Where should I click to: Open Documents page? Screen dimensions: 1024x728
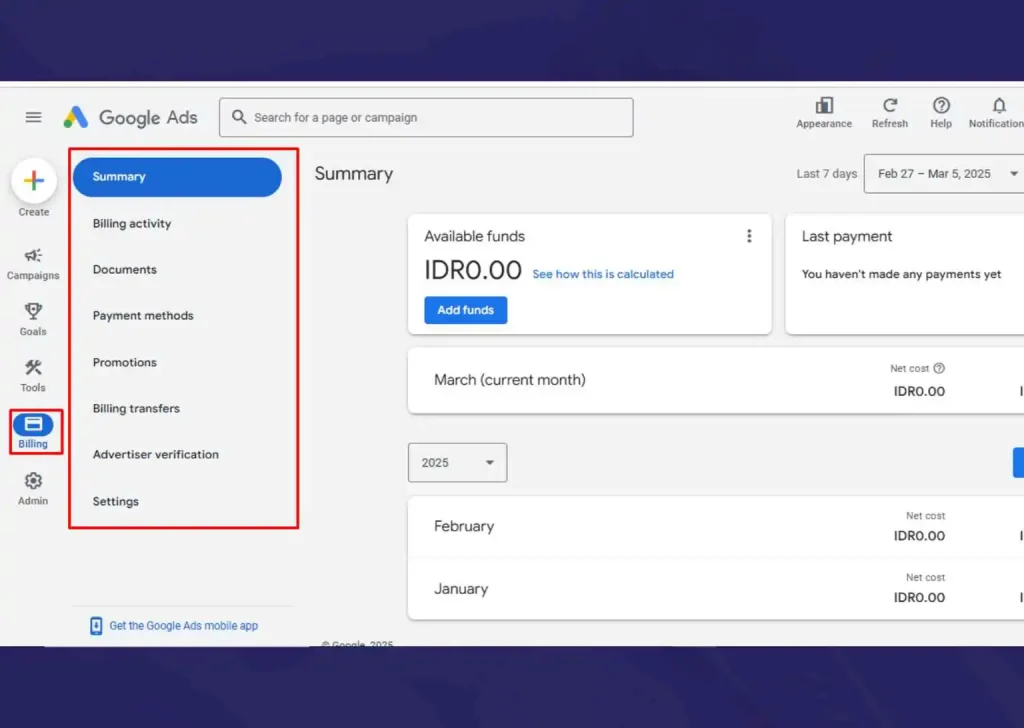(x=125, y=270)
